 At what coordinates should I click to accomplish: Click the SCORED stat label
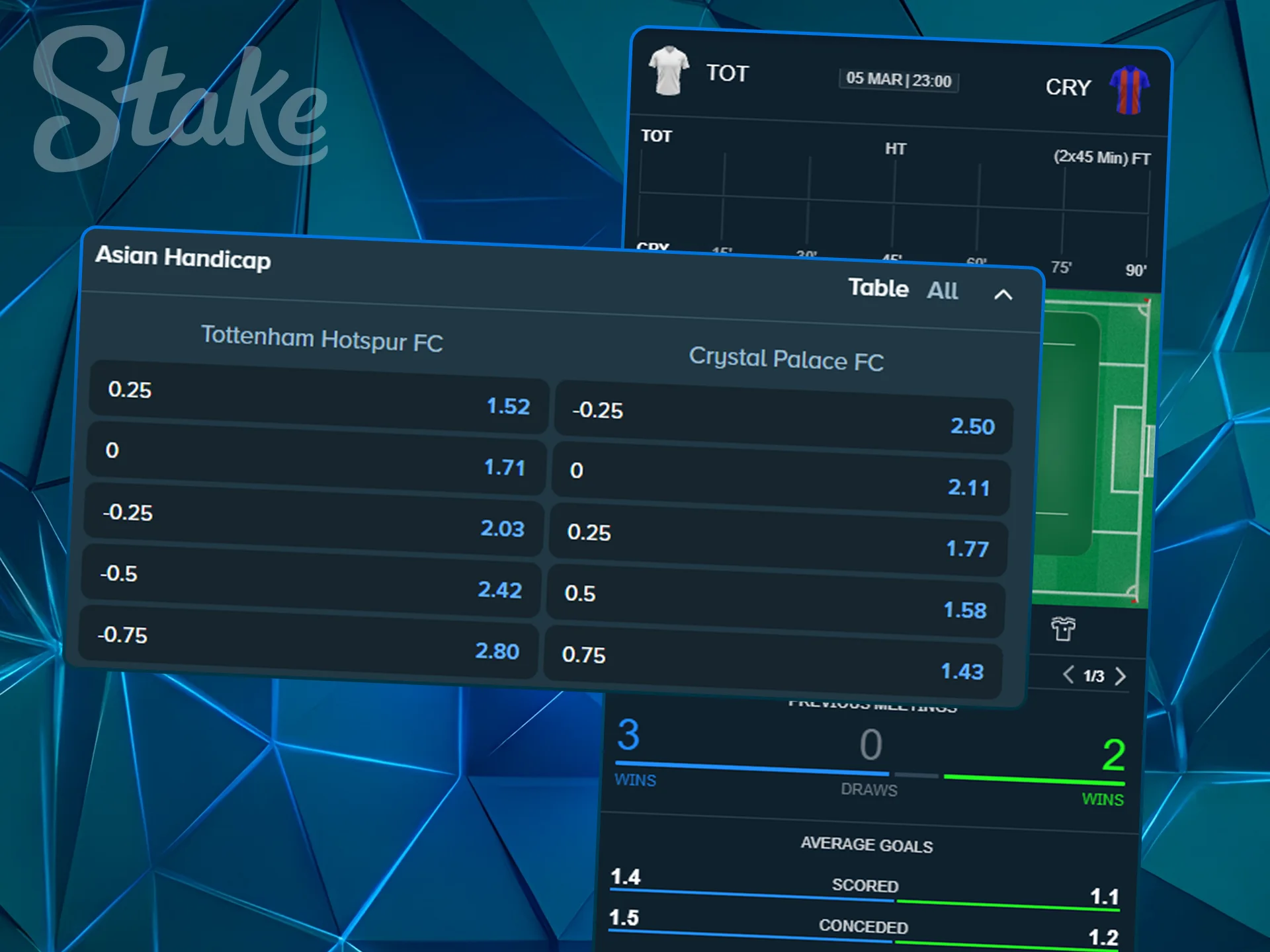pyautogui.click(x=865, y=885)
